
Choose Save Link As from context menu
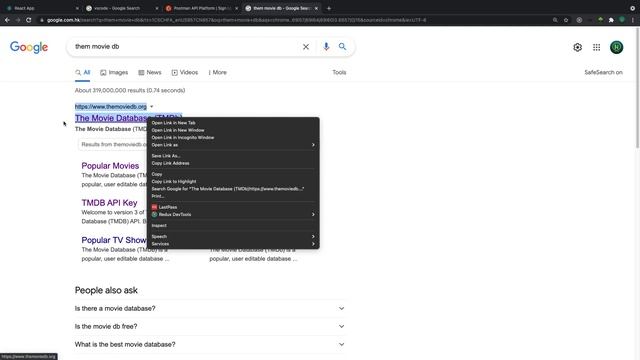click(x=233, y=156)
